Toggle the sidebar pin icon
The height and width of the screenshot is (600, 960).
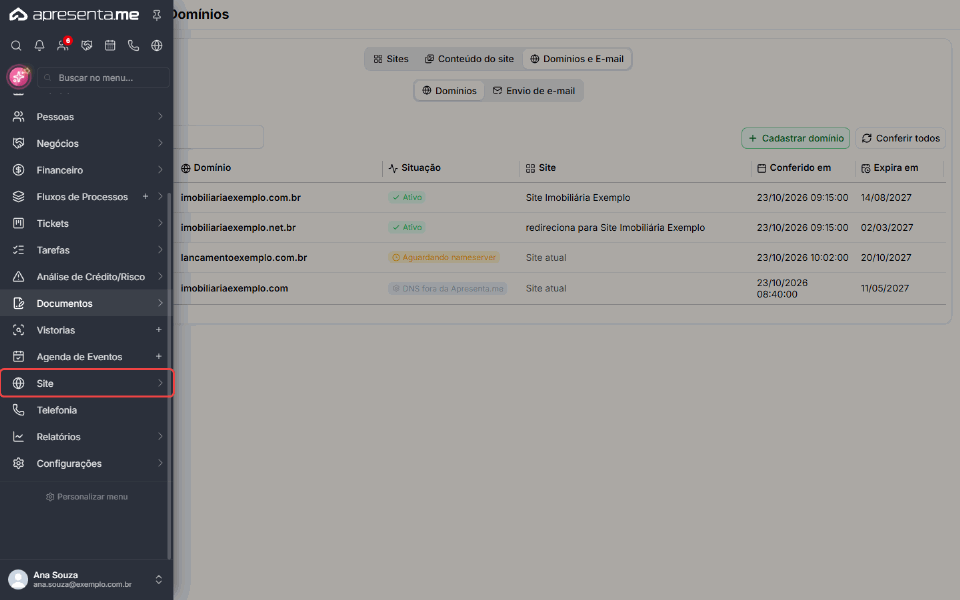click(x=157, y=15)
